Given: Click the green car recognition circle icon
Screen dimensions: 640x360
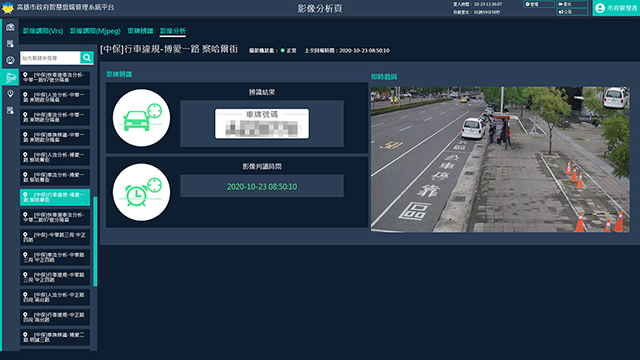Looking at the screenshot, I should [x=142, y=118].
